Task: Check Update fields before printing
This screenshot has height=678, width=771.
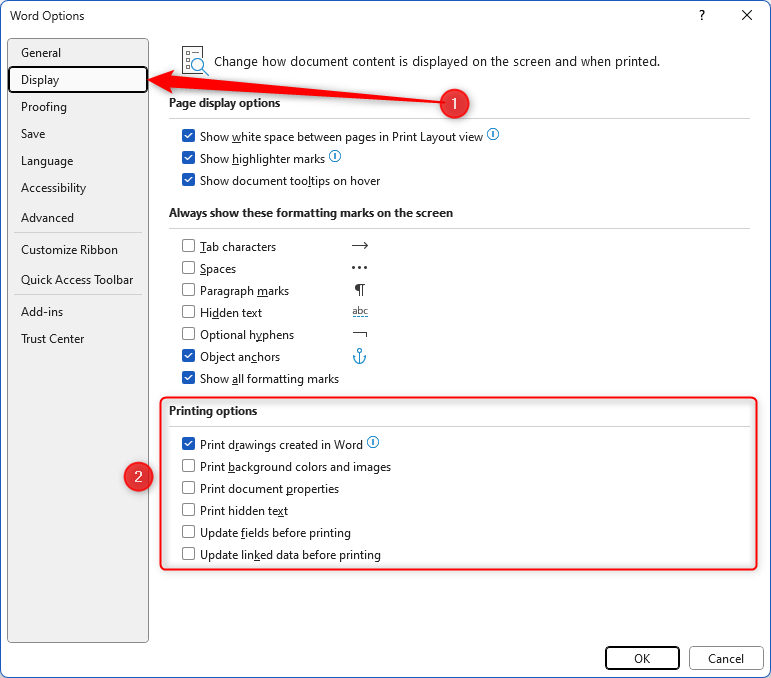Action: tap(188, 533)
